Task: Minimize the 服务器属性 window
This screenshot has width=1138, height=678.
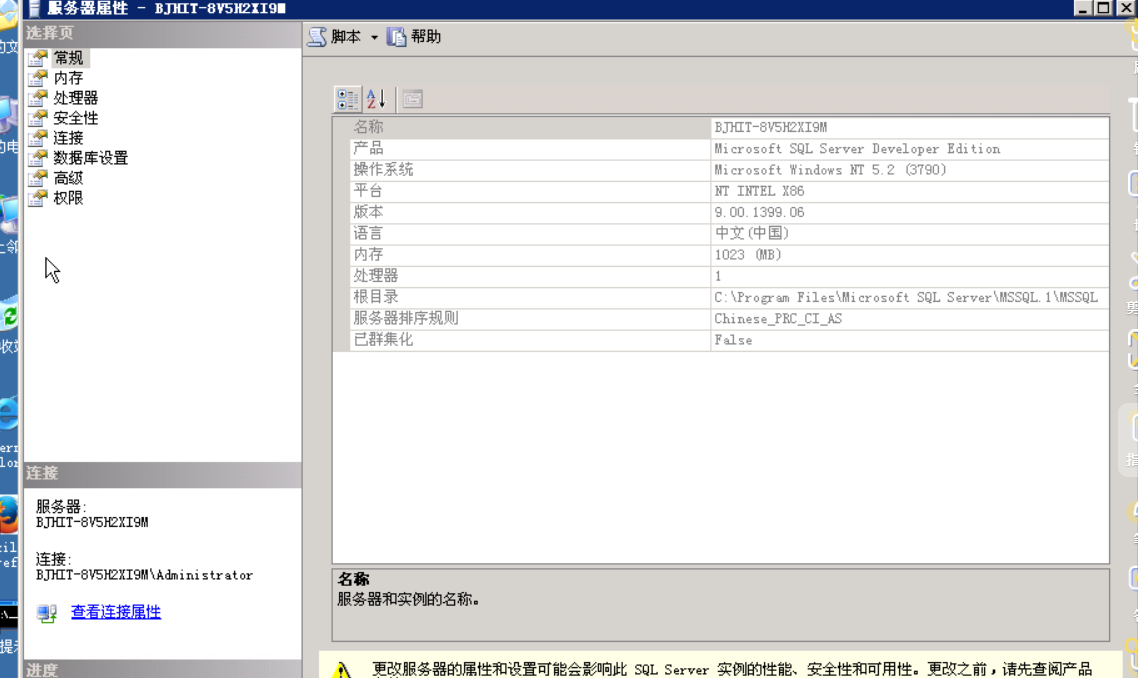Action: pos(1082,8)
